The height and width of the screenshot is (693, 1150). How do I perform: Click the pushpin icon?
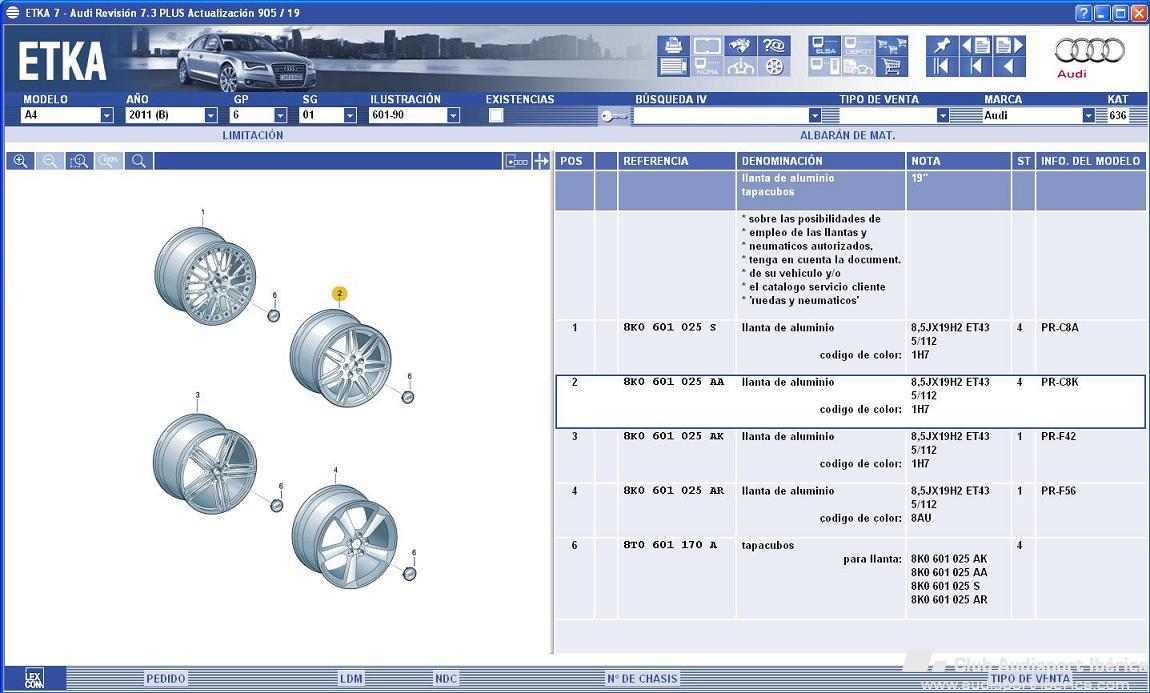[x=942, y=45]
